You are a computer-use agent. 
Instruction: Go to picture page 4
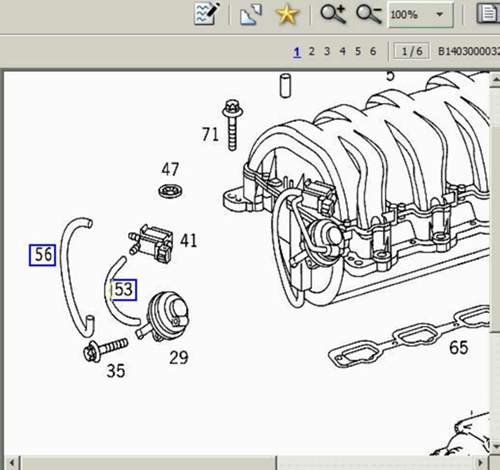click(342, 51)
